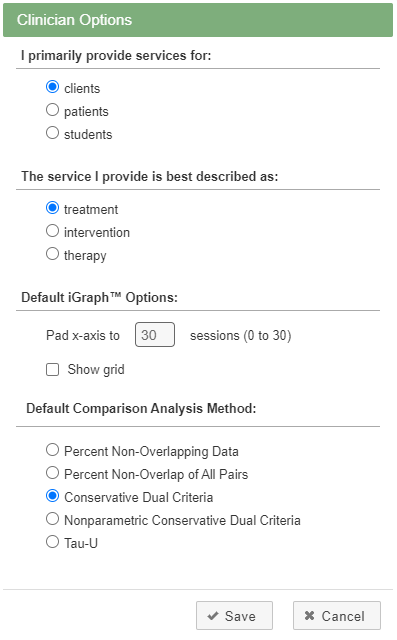Screen dimensions: 397x640
Task: Choose Nonparametric Conservative Dual Criteria
Action: pos(52,519)
